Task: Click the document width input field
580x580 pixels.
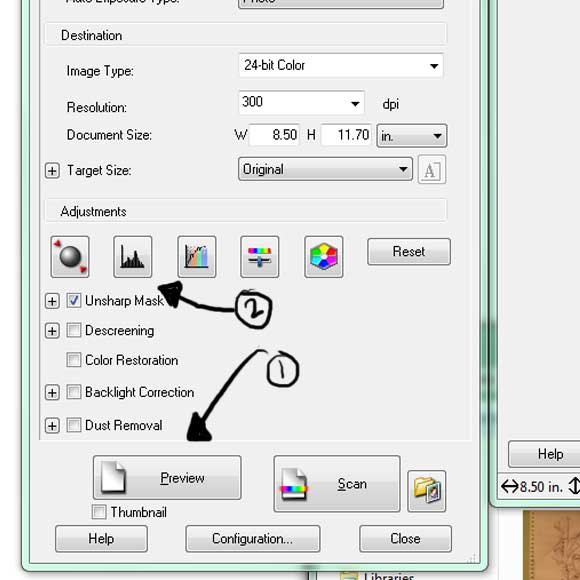Action: [274, 135]
